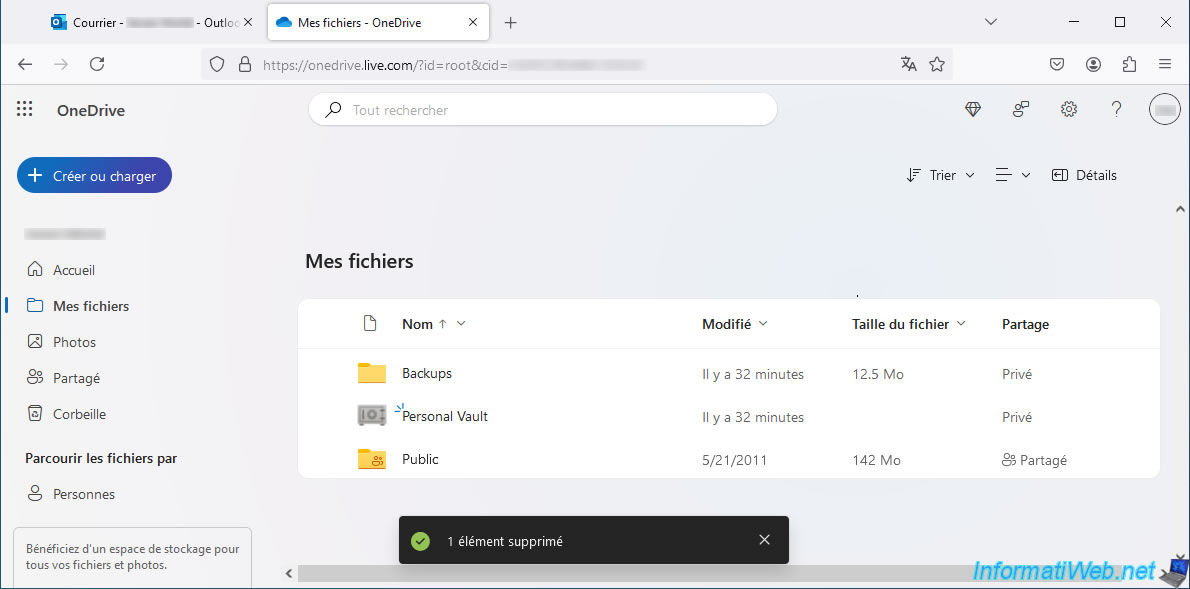Open OneDrive settings gear
The height and width of the screenshot is (589, 1190).
click(1069, 109)
